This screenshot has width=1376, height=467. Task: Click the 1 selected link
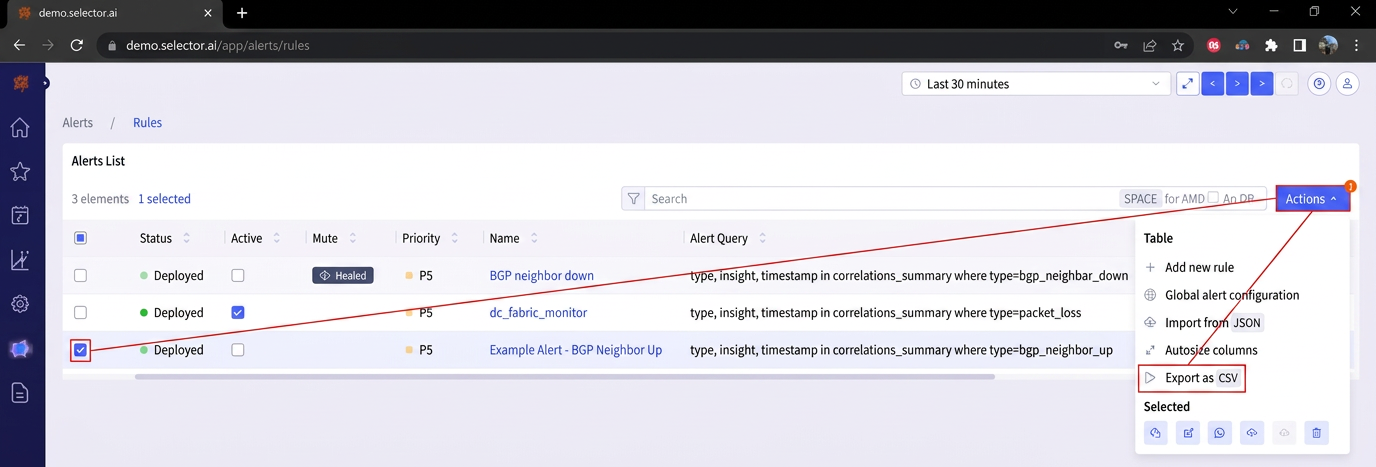pyautogui.click(x=164, y=199)
